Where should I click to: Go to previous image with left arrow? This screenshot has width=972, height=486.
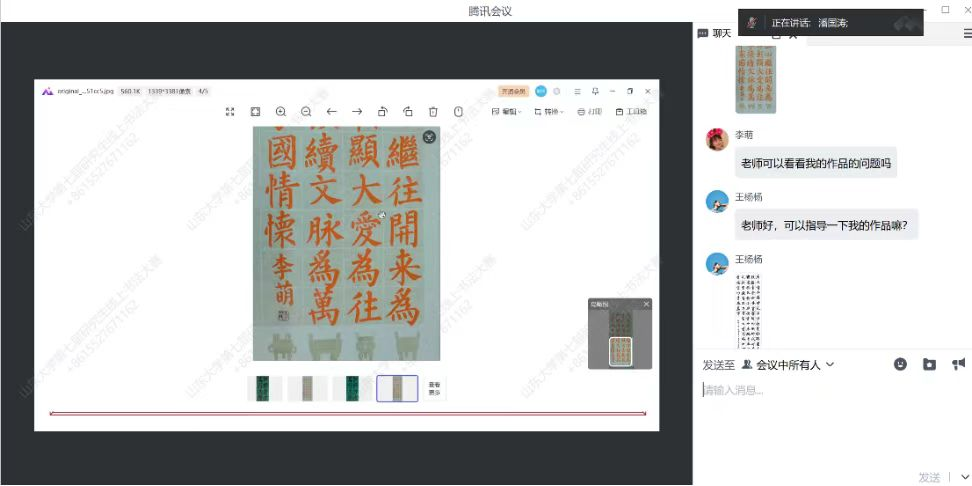tap(332, 112)
